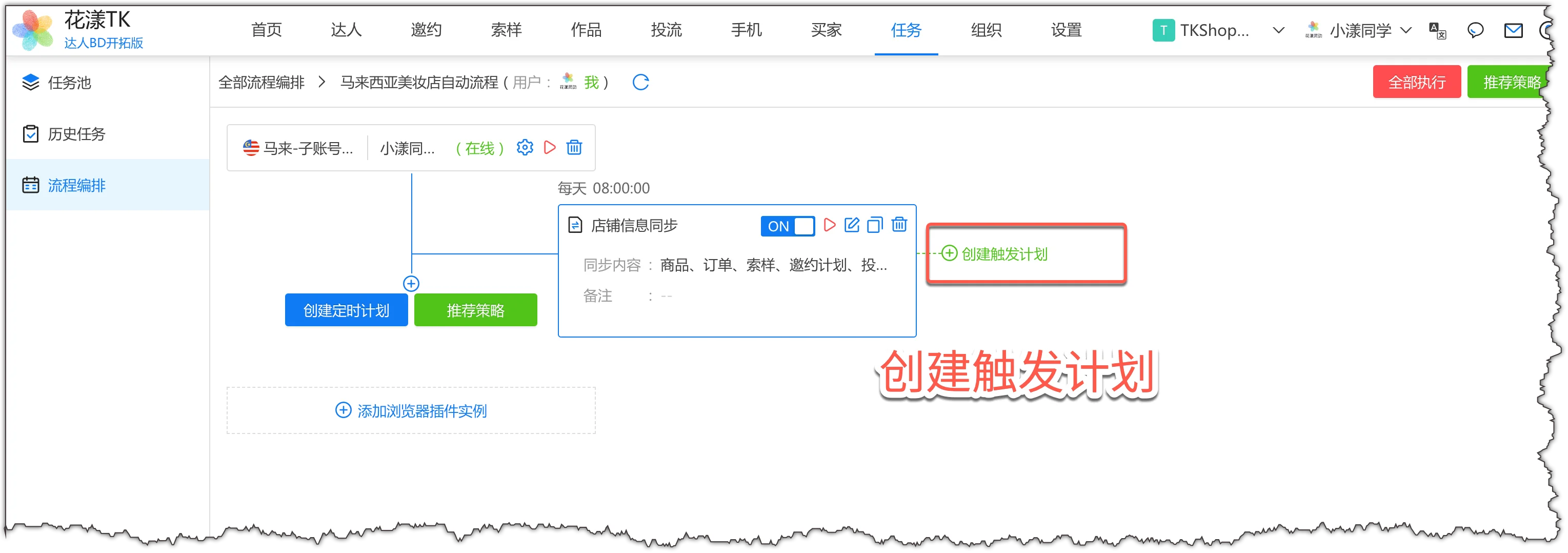The image size is (1568, 553).
Task: Open 历史任务 in the sidebar
Action: tap(108, 133)
